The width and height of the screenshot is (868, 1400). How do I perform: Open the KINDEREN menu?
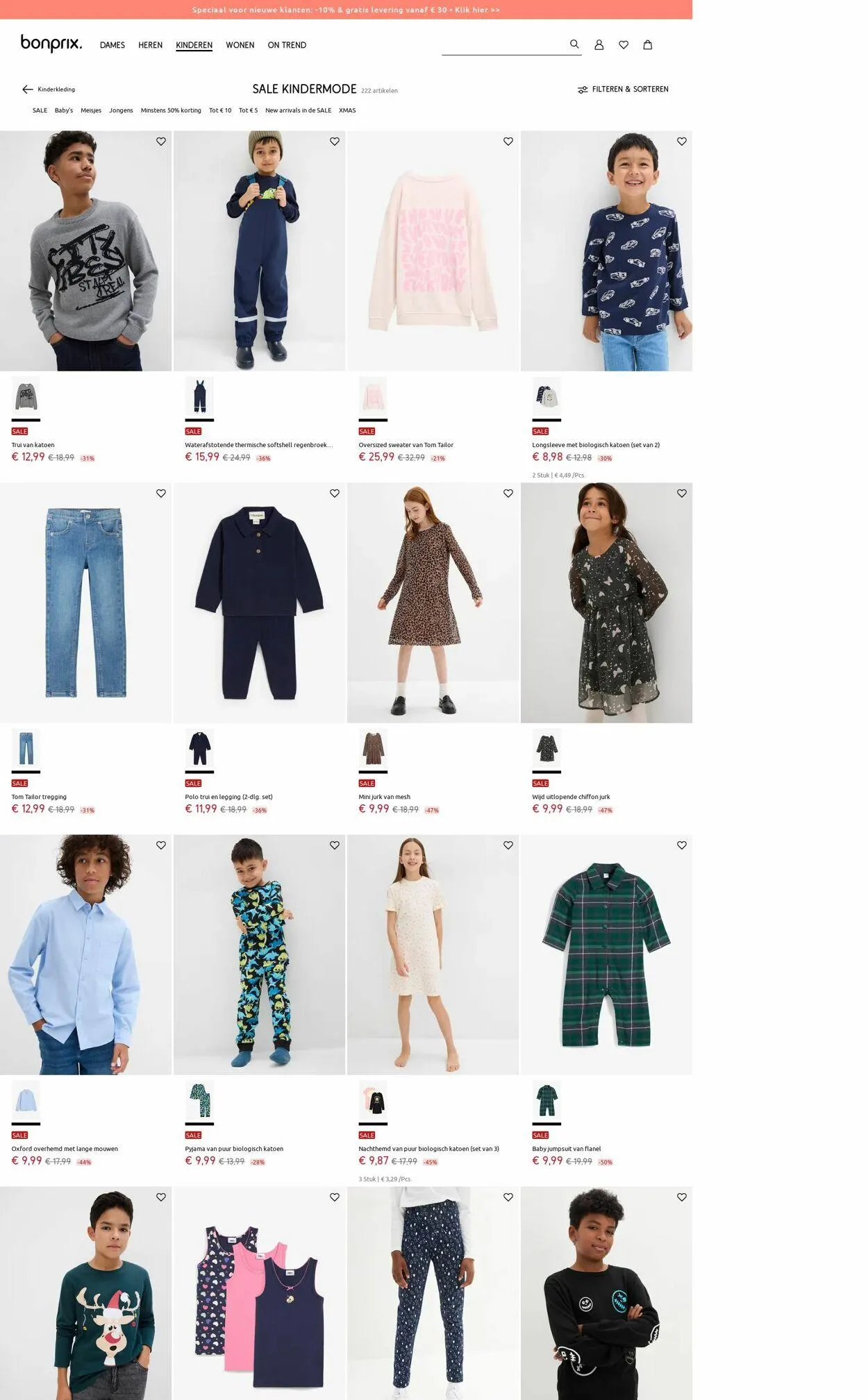[194, 45]
